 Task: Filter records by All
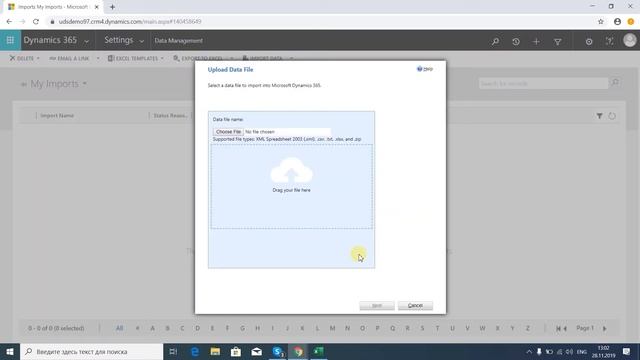coord(119,328)
